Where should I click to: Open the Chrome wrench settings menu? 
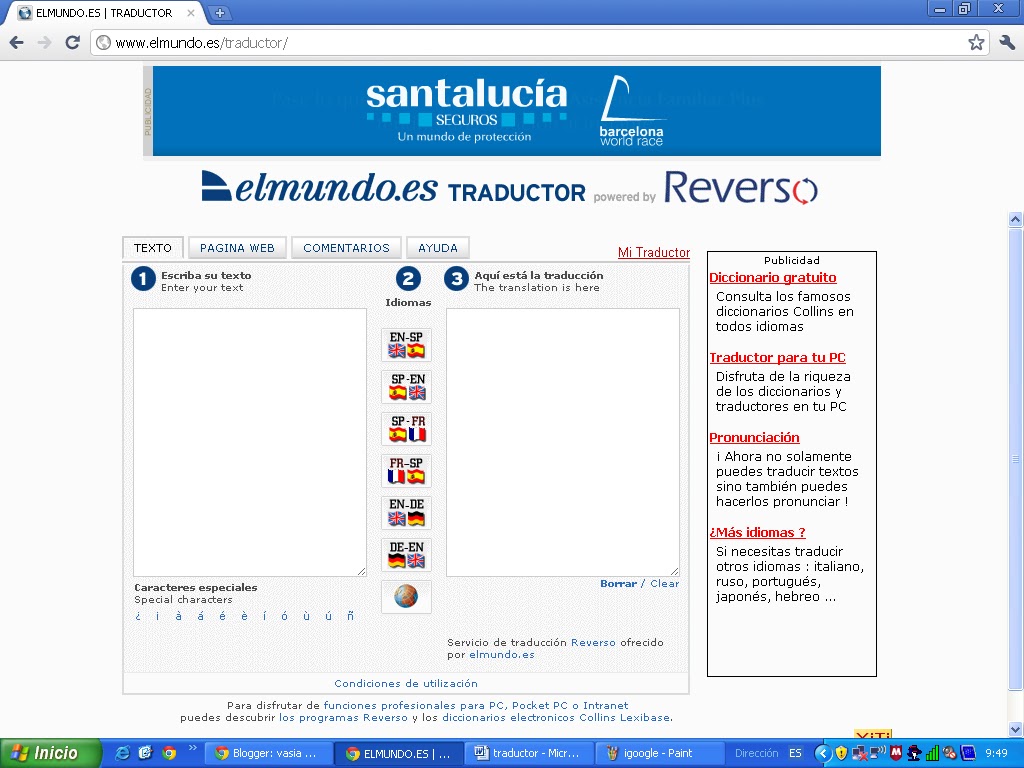pos(1007,42)
